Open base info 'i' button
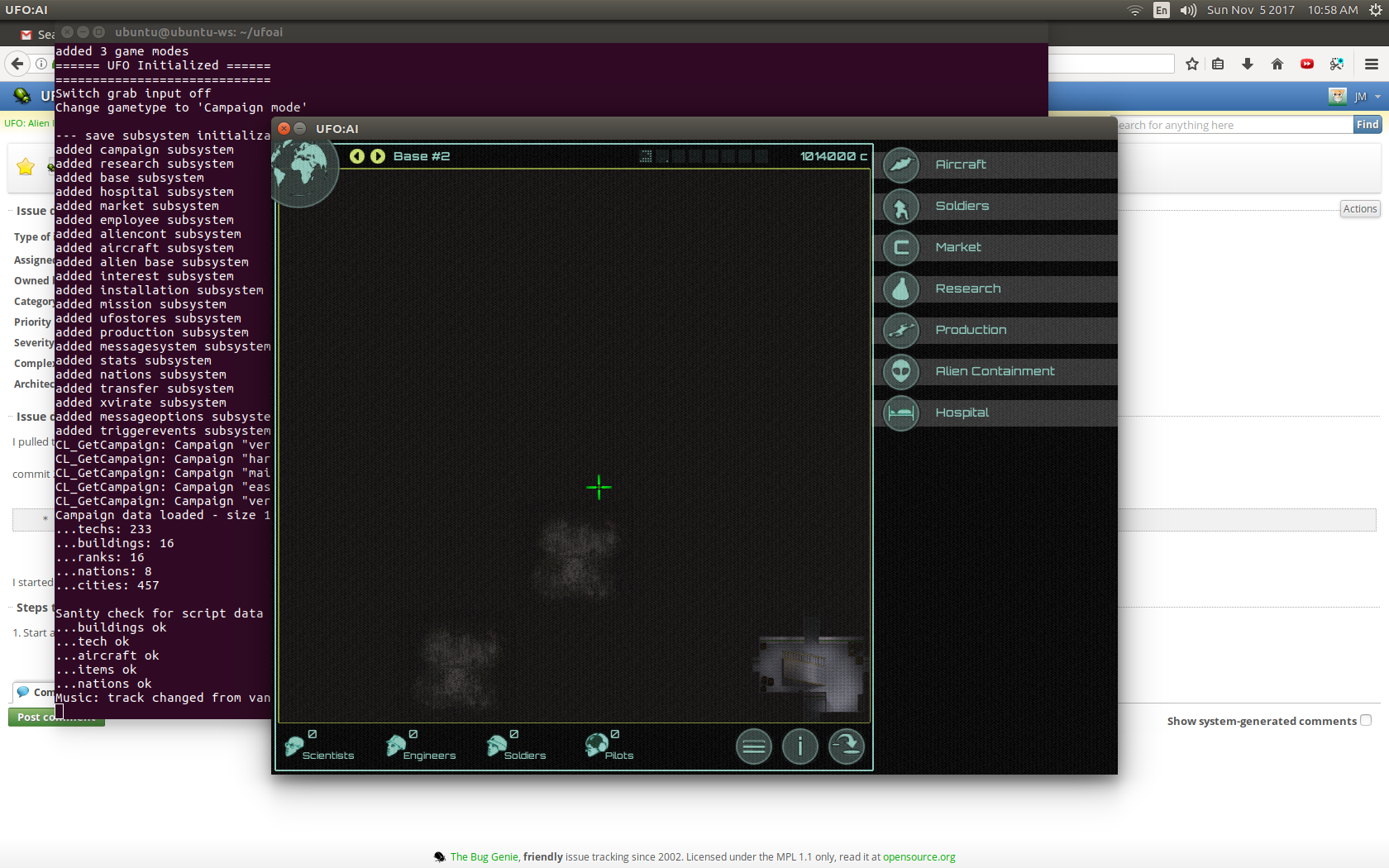 tap(800, 747)
